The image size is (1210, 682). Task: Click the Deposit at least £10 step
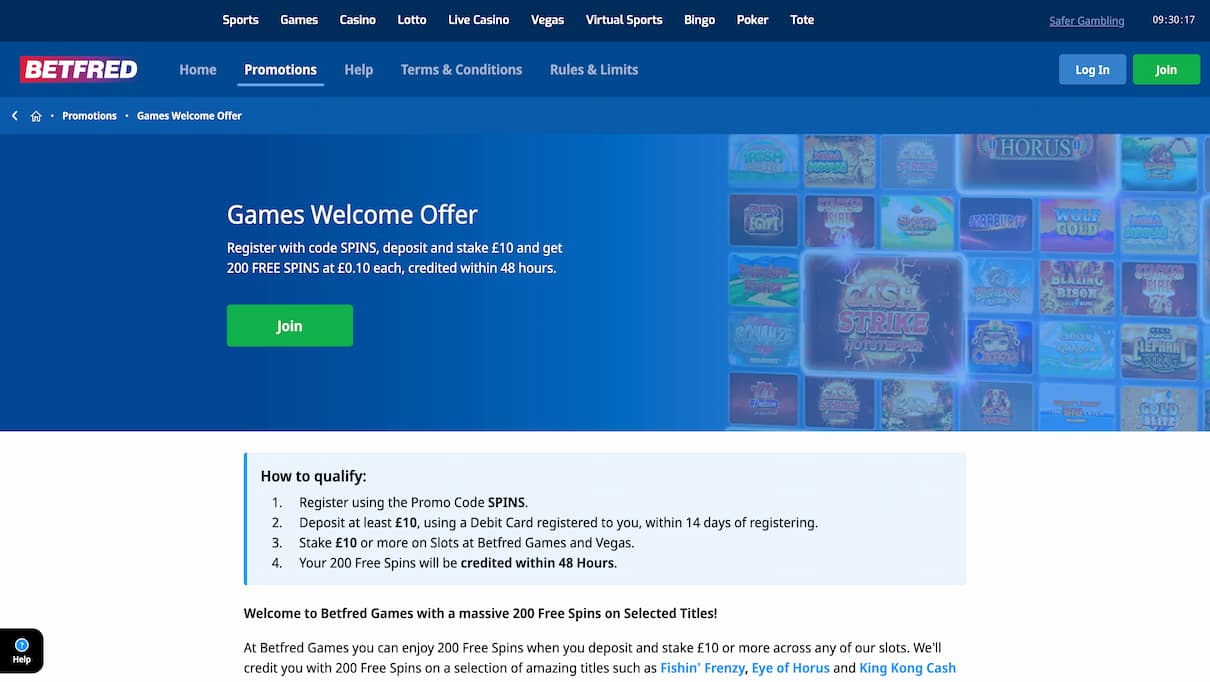click(x=558, y=523)
